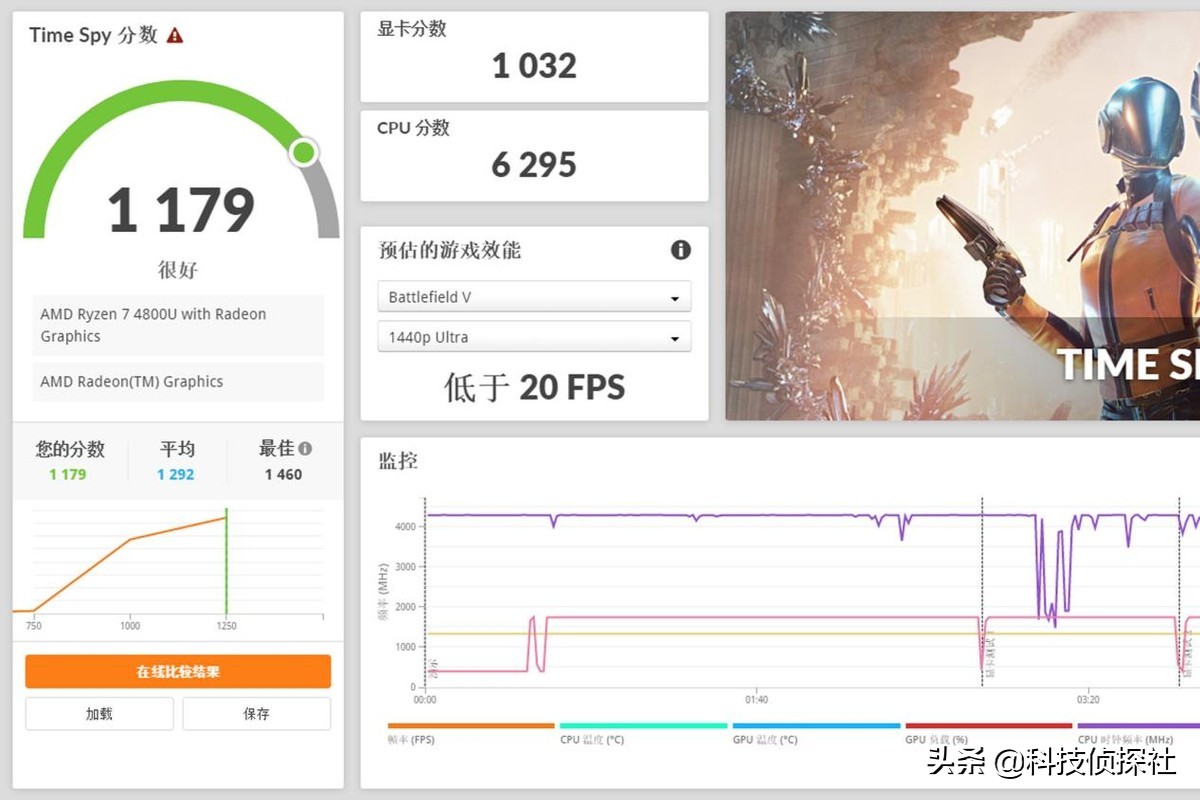Click the CPU 分数 value 6 295
This screenshot has height=800, width=1200.
click(534, 165)
